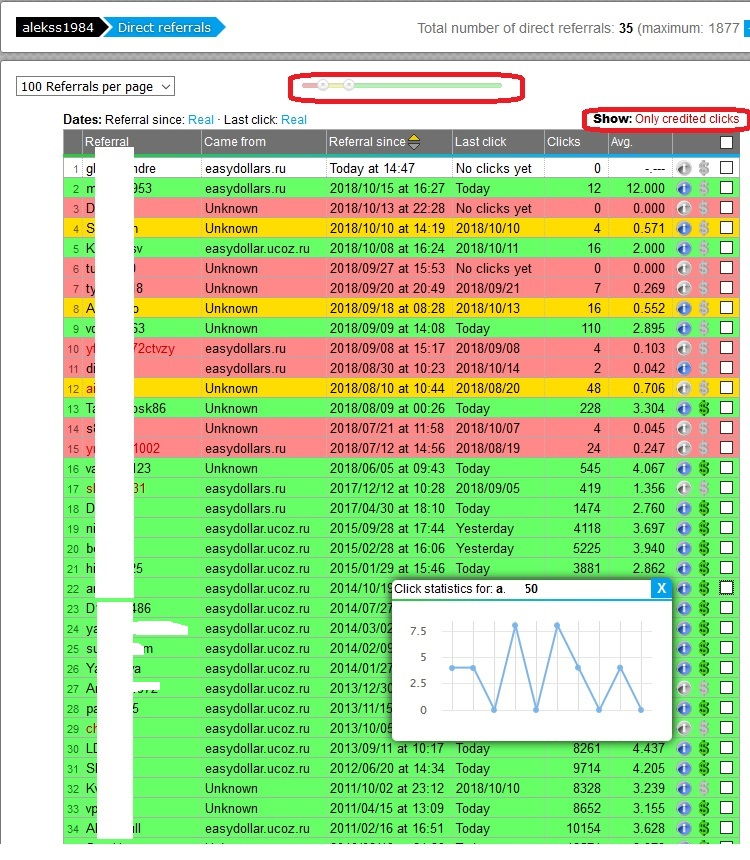Toggle Referral since Real date link
The width and height of the screenshot is (750, 860).
[201, 120]
